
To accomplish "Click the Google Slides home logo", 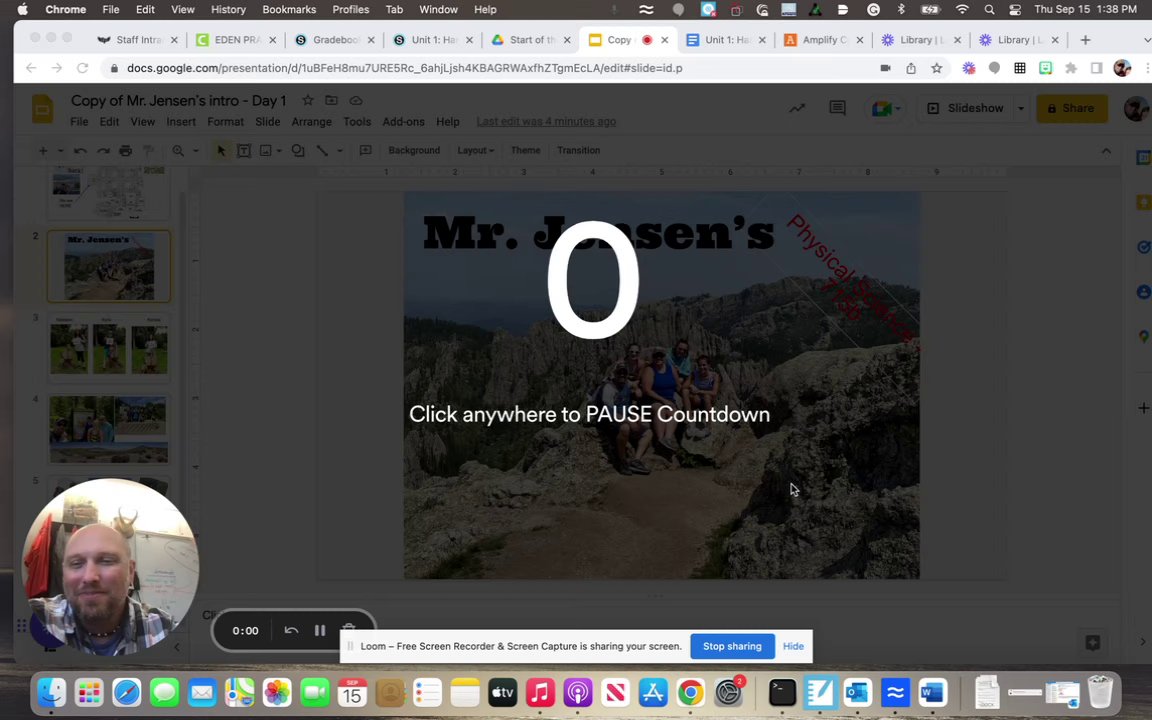I will (x=43, y=109).
